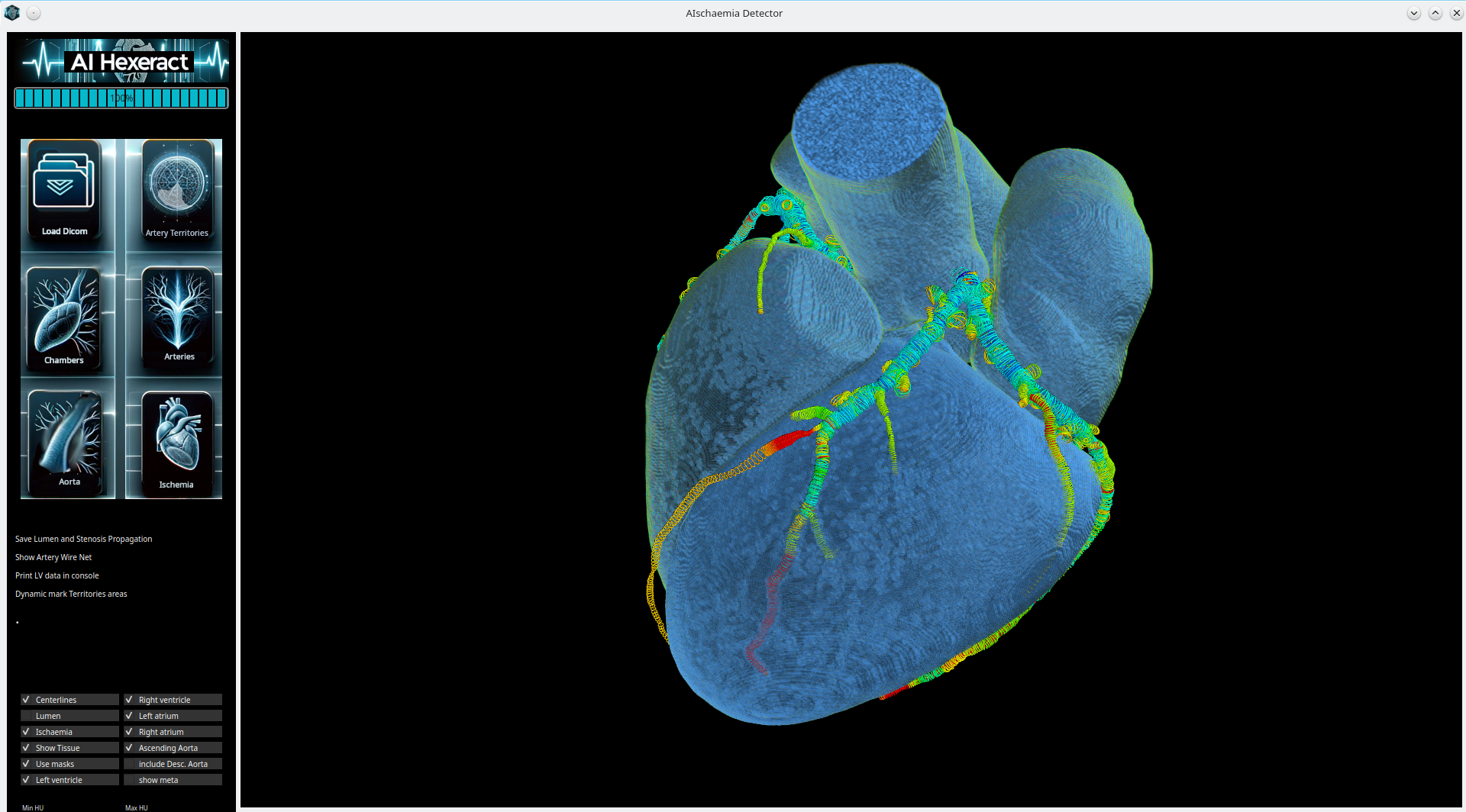Viewport: 1466px width, 812px height.
Task: Click Show Artery Wire Net
Action: pos(53,557)
